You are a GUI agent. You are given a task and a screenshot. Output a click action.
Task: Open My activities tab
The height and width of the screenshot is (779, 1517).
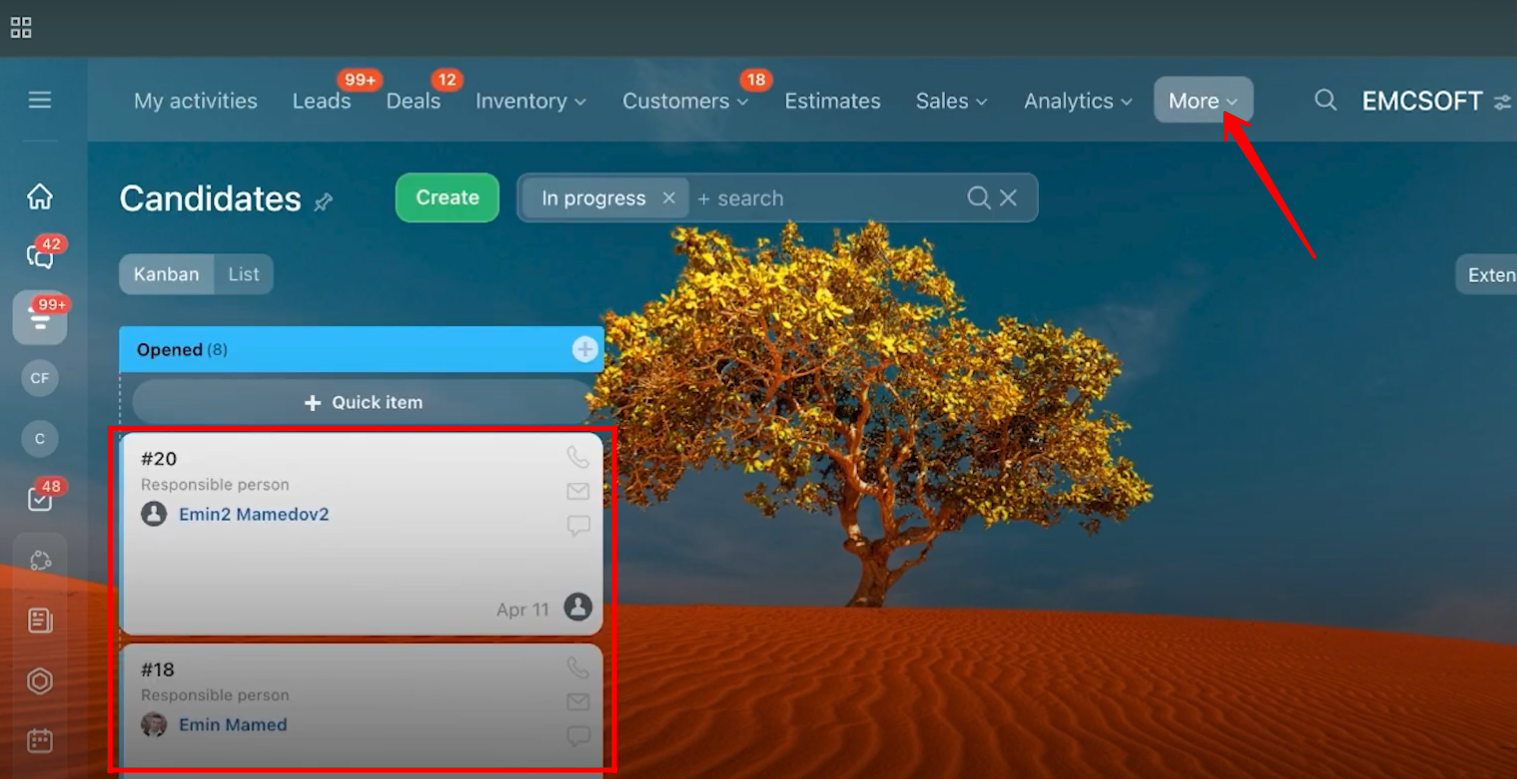[196, 101]
